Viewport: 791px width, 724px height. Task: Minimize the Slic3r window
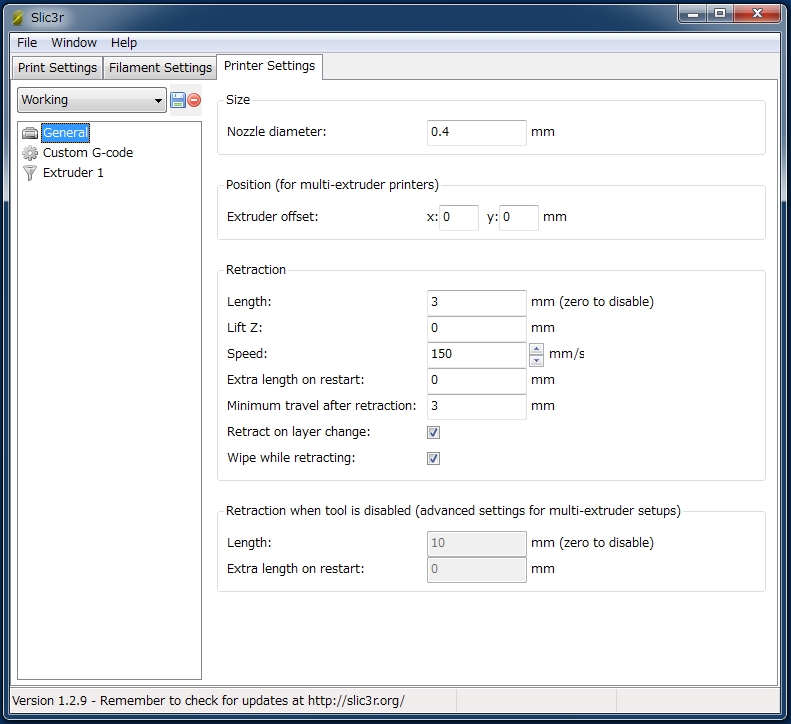(693, 14)
